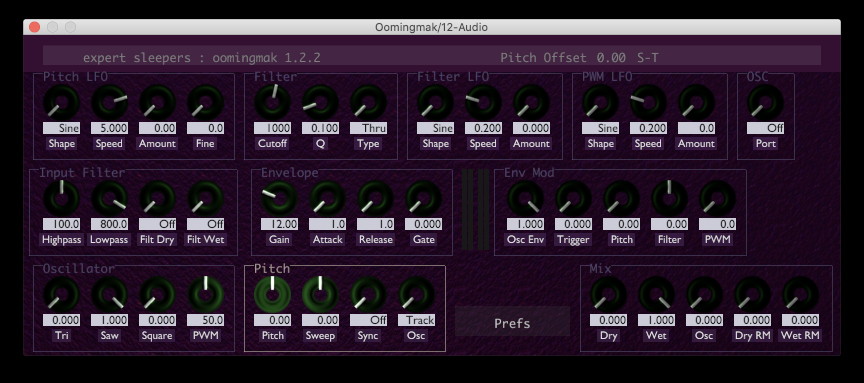Click the Oscillator Saw knob
This screenshot has width=864, height=383.
click(x=110, y=294)
